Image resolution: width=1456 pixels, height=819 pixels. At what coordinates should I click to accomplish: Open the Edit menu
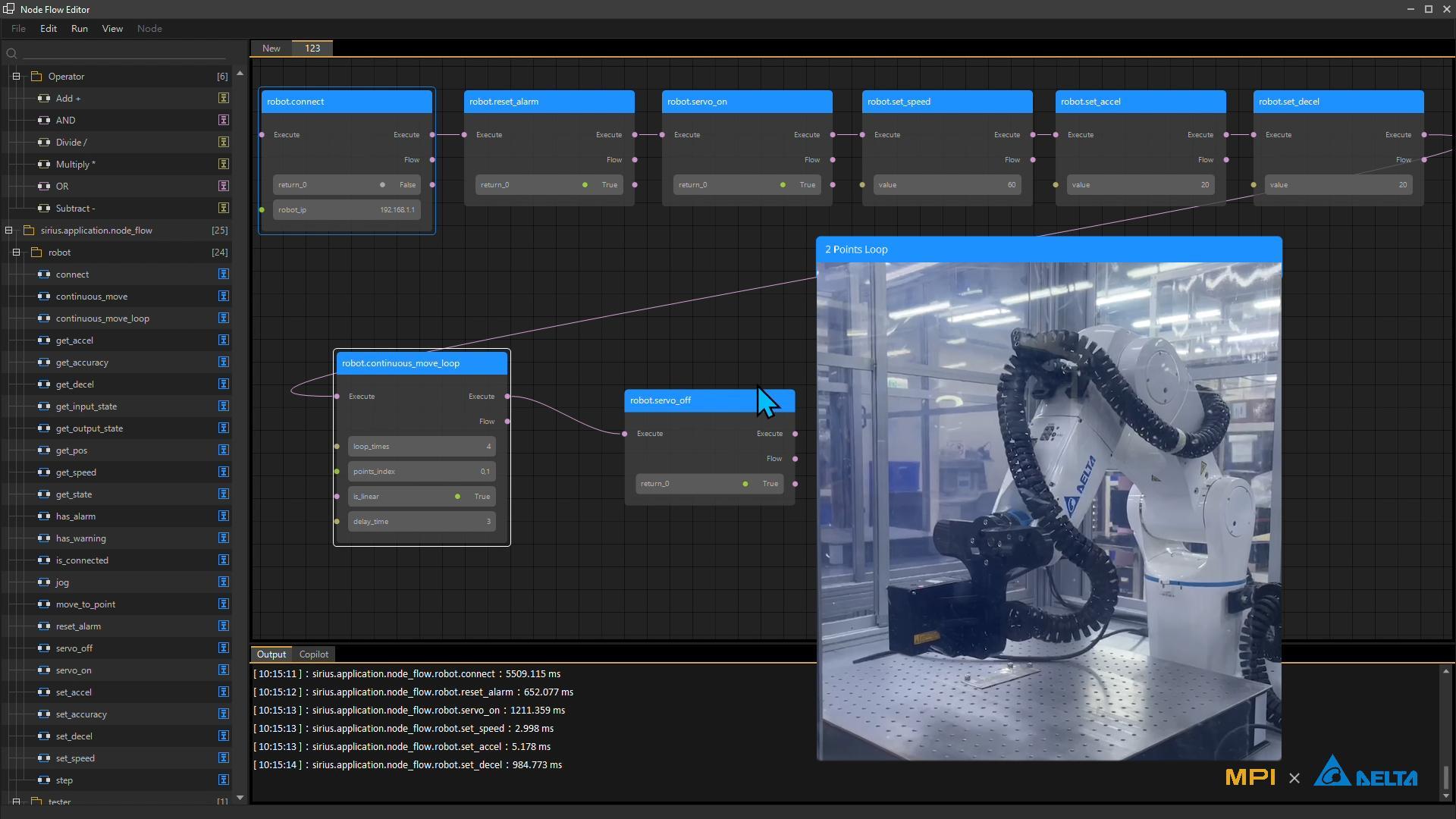click(49, 29)
